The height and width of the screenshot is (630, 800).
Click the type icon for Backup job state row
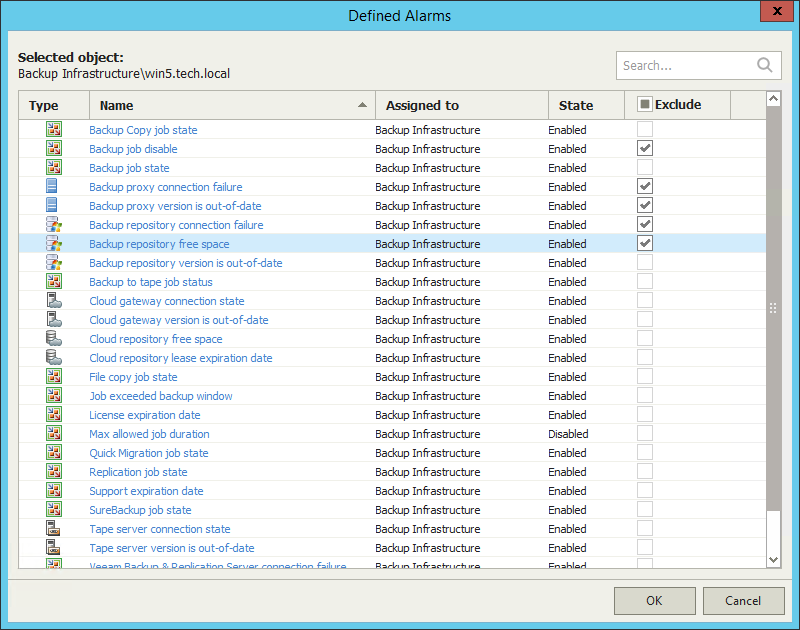click(54, 167)
